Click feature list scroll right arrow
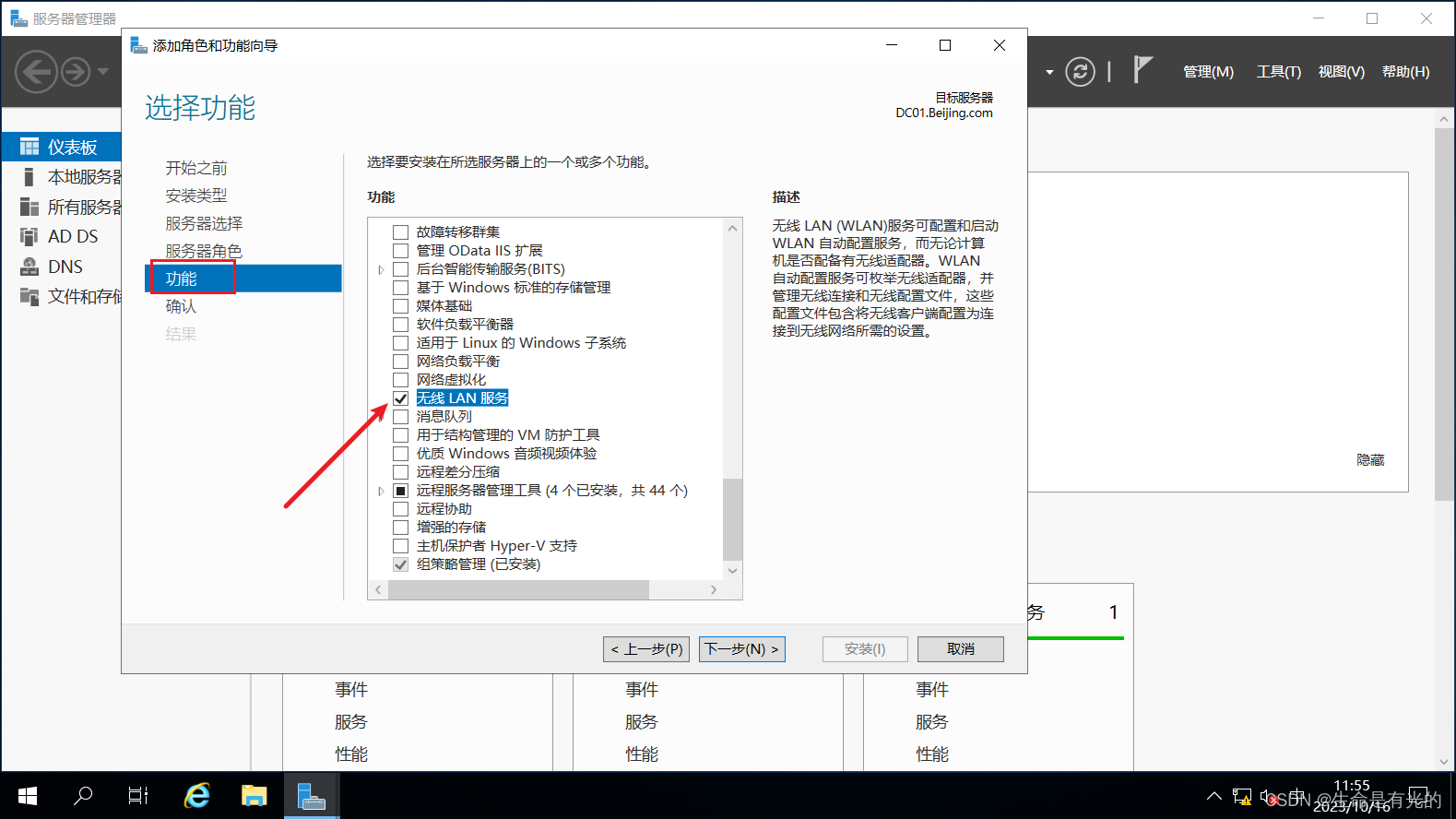 714,589
